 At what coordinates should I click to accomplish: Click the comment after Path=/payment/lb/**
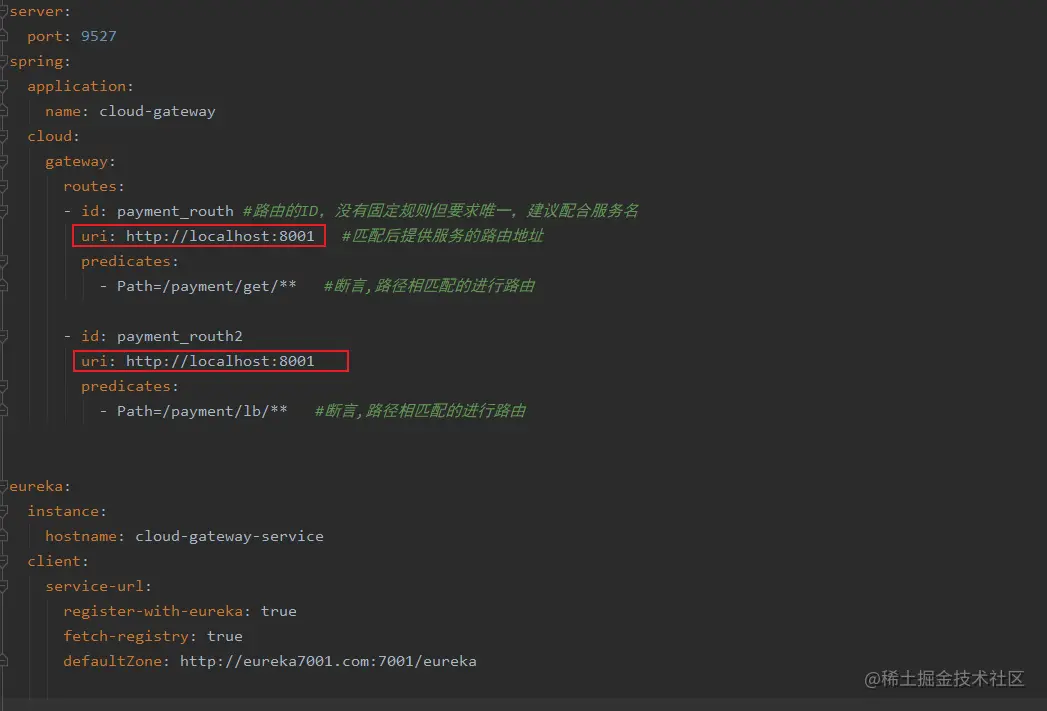[420, 411]
